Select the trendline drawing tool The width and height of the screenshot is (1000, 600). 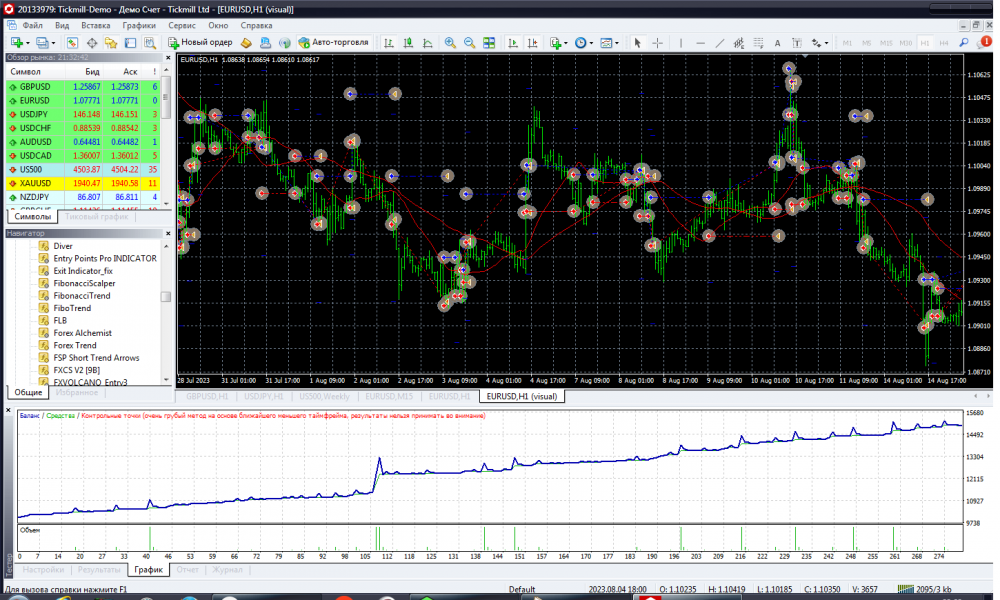[x=719, y=43]
